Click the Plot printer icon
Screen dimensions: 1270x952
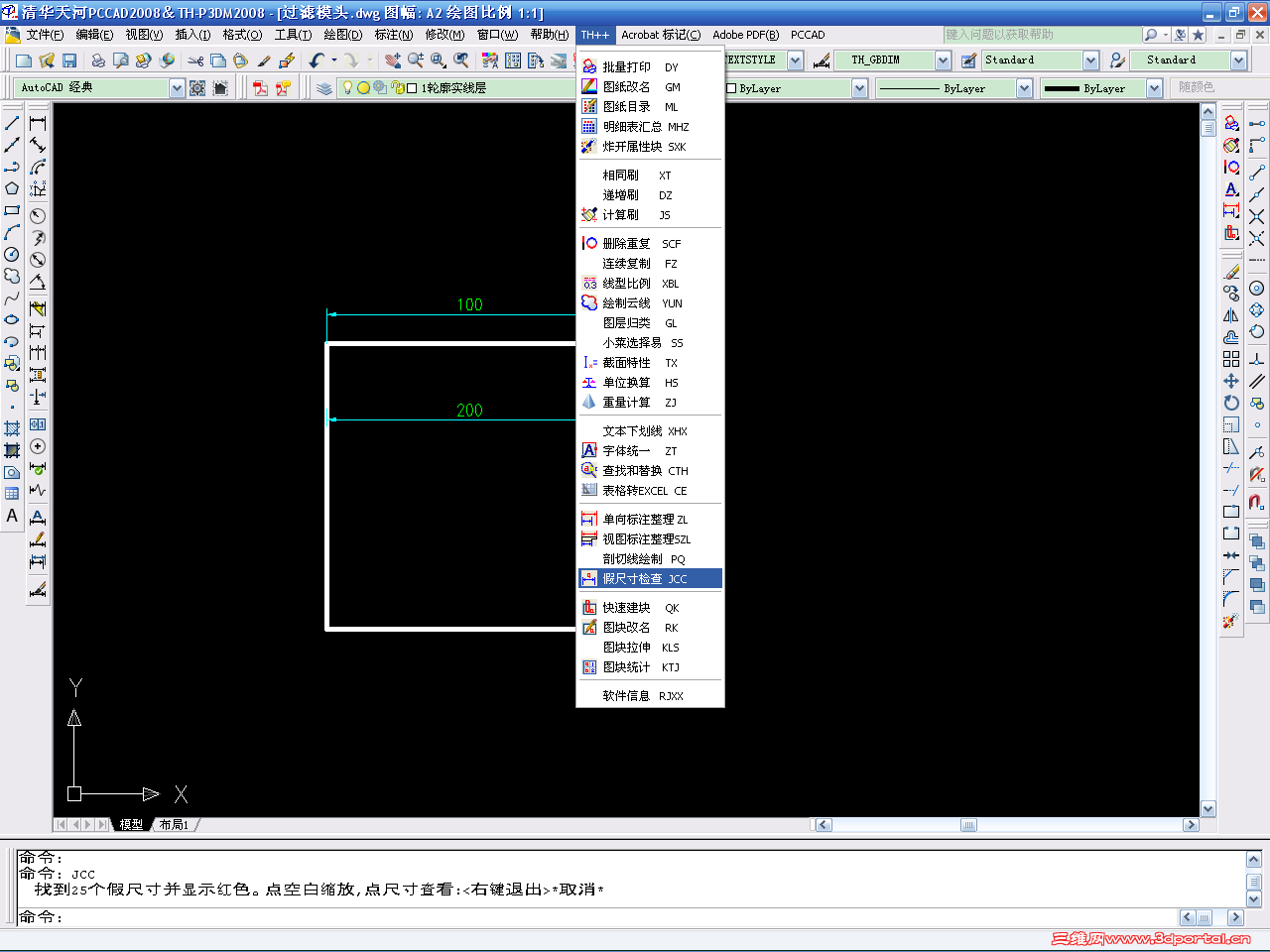tap(97, 60)
